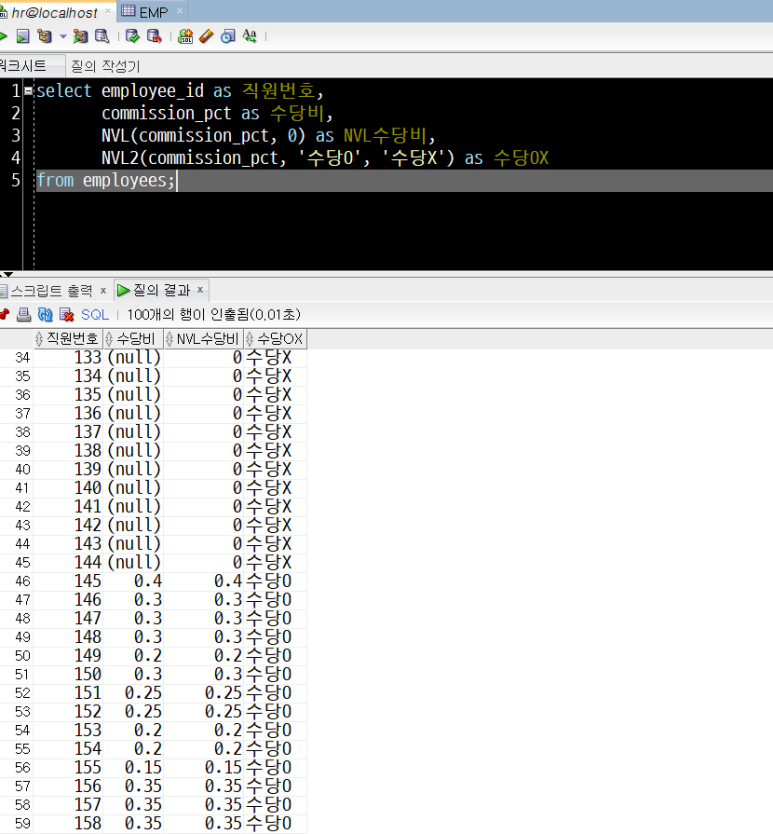The height and width of the screenshot is (834, 773).
Task: Click the '100개의 행이 인출됨(0.01초)' status text
Action: pos(214,315)
